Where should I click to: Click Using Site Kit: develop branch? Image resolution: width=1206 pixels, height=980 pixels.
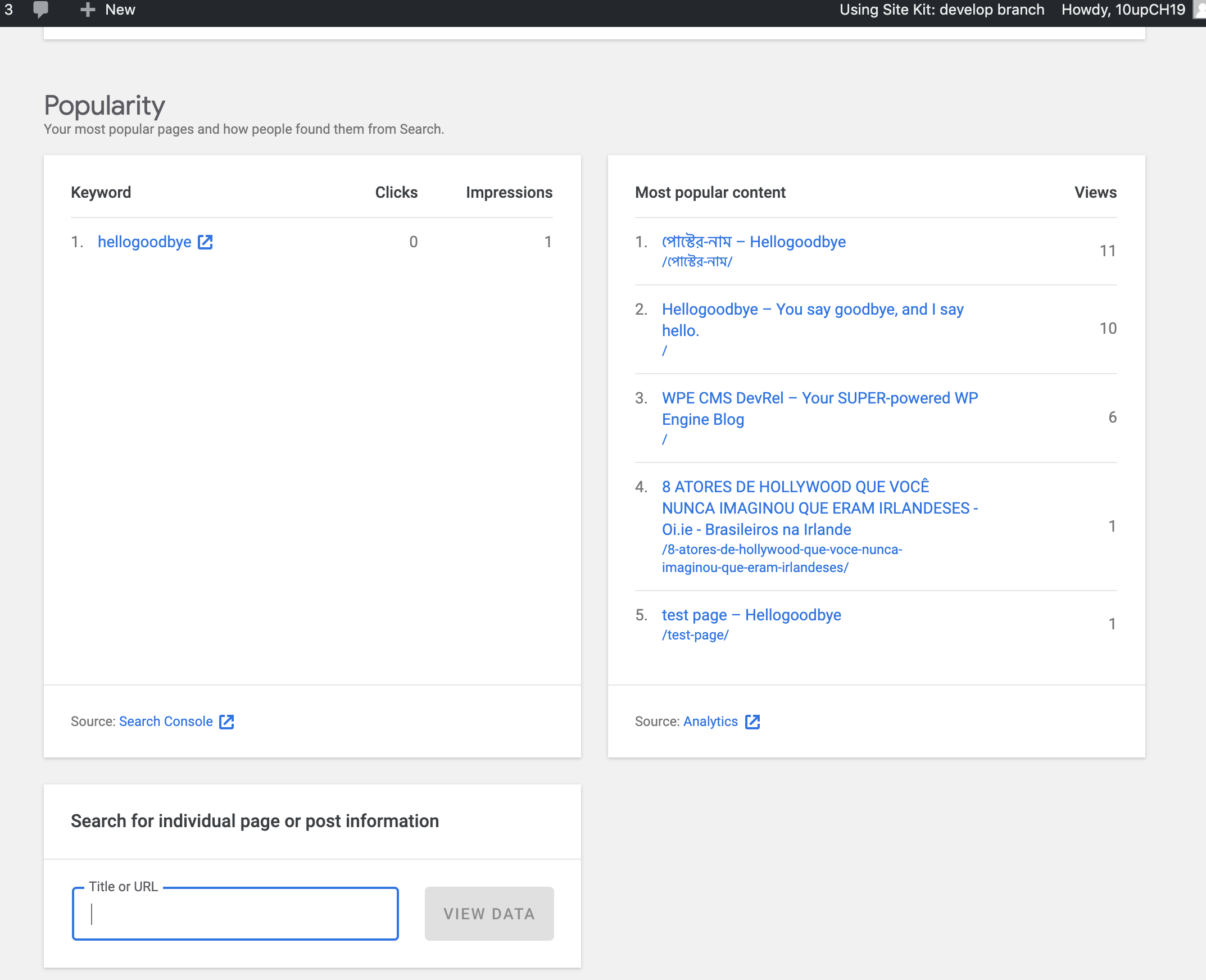tap(941, 9)
